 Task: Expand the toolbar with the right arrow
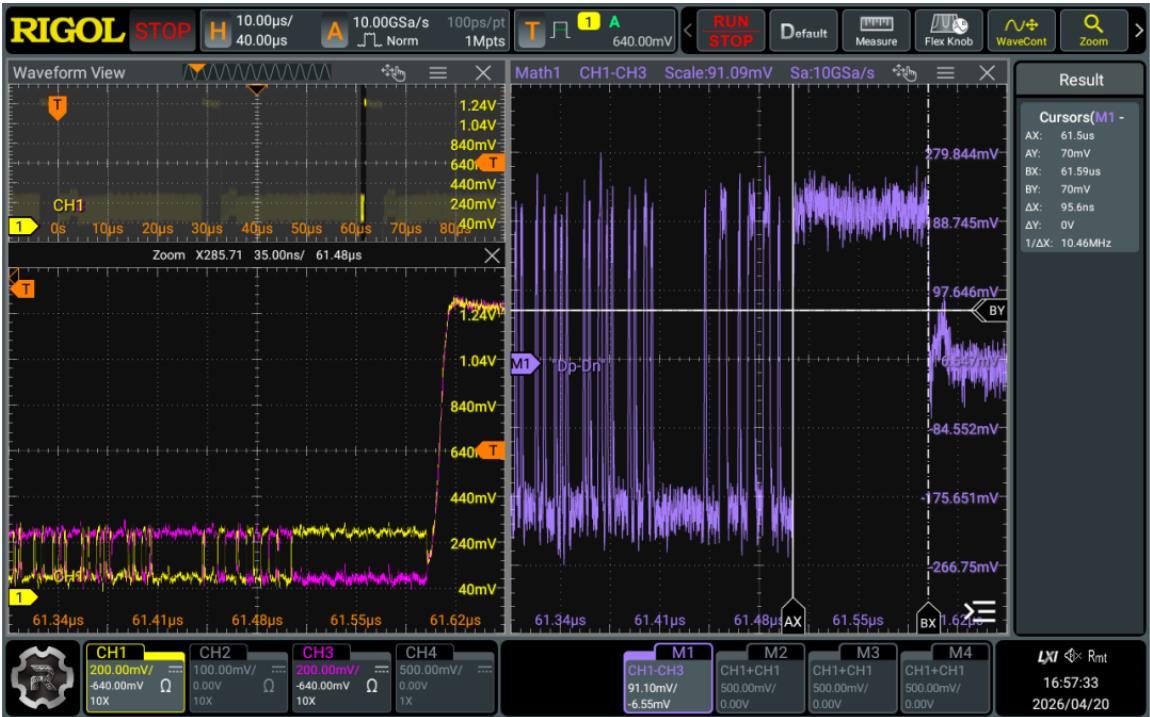pos(1139,31)
